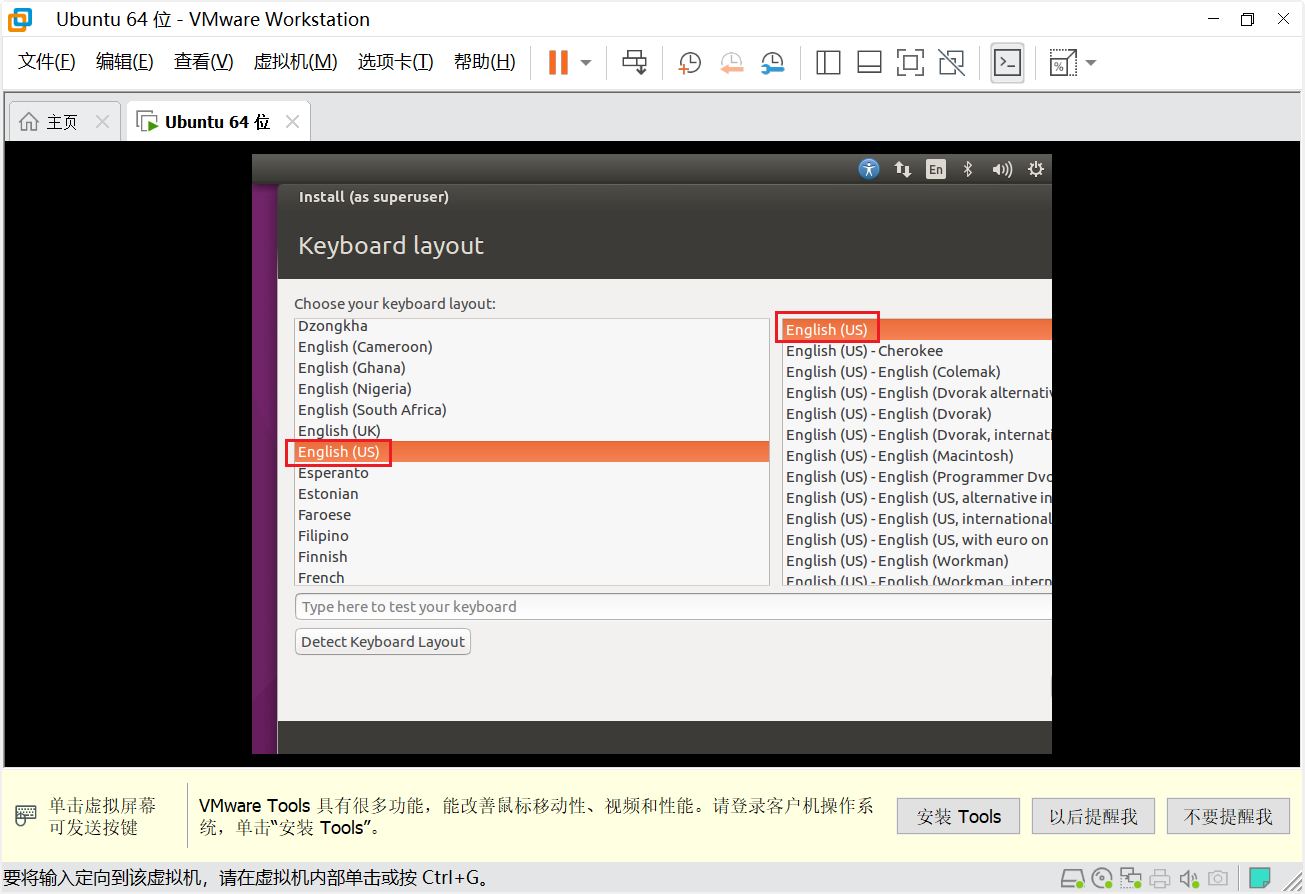
Task: Select Filipino layout
Action: [x=532, y=536]
